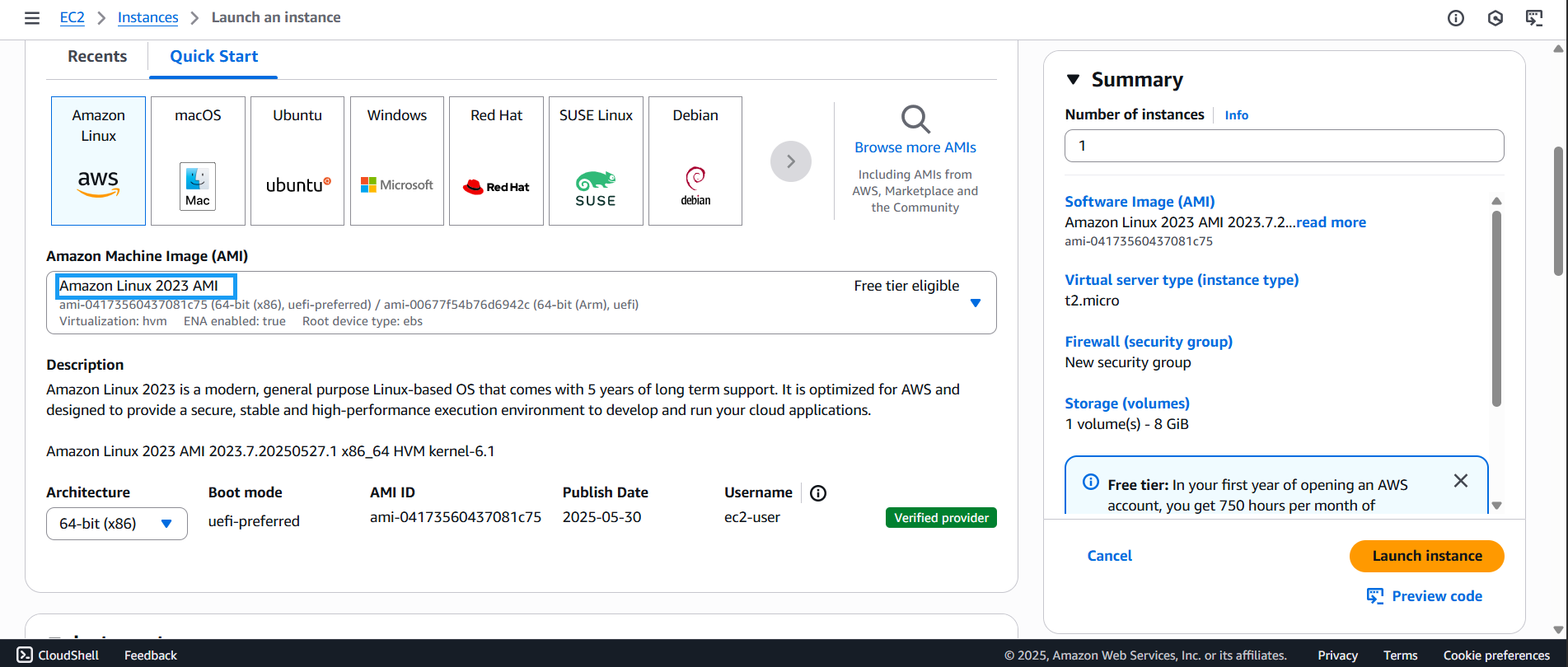The image size is (1568, 667).
Task: Select the Red Hat AMI tile
Action: 496,161
